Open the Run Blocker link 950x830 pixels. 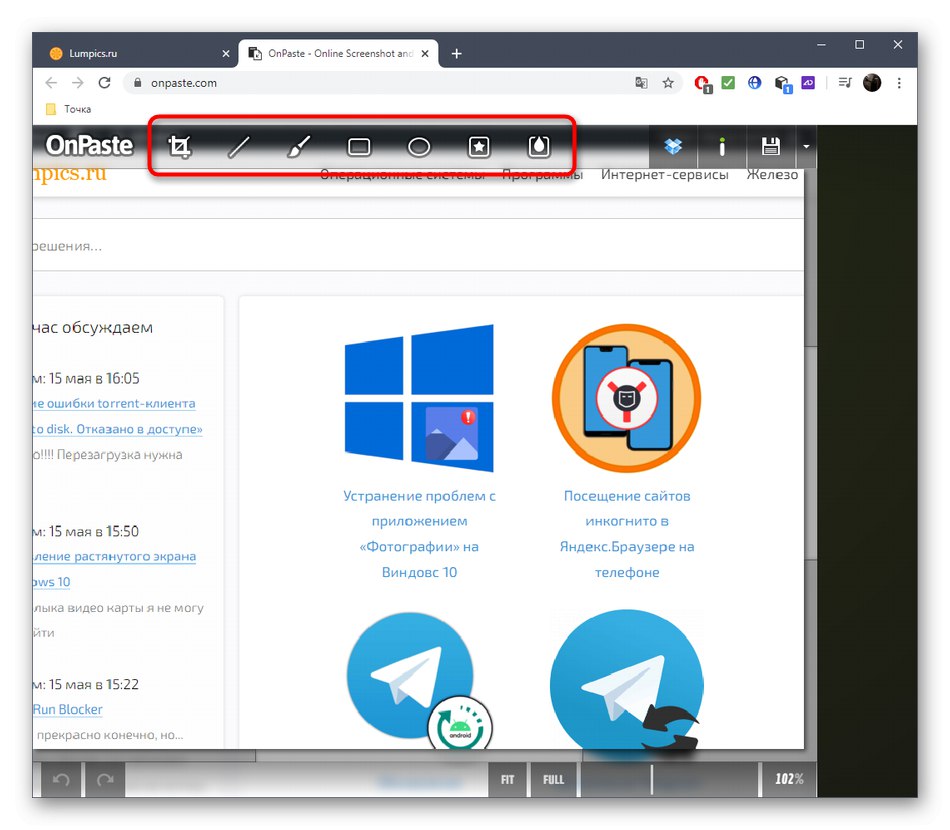coord(66,709)
